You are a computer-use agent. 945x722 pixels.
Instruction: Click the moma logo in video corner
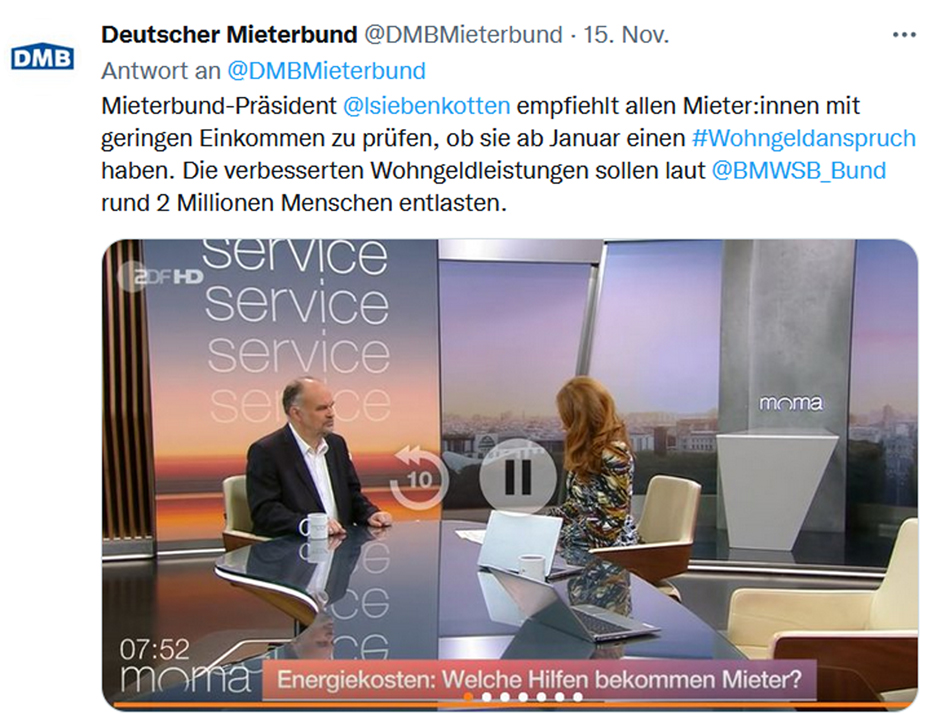coord(186,678)
